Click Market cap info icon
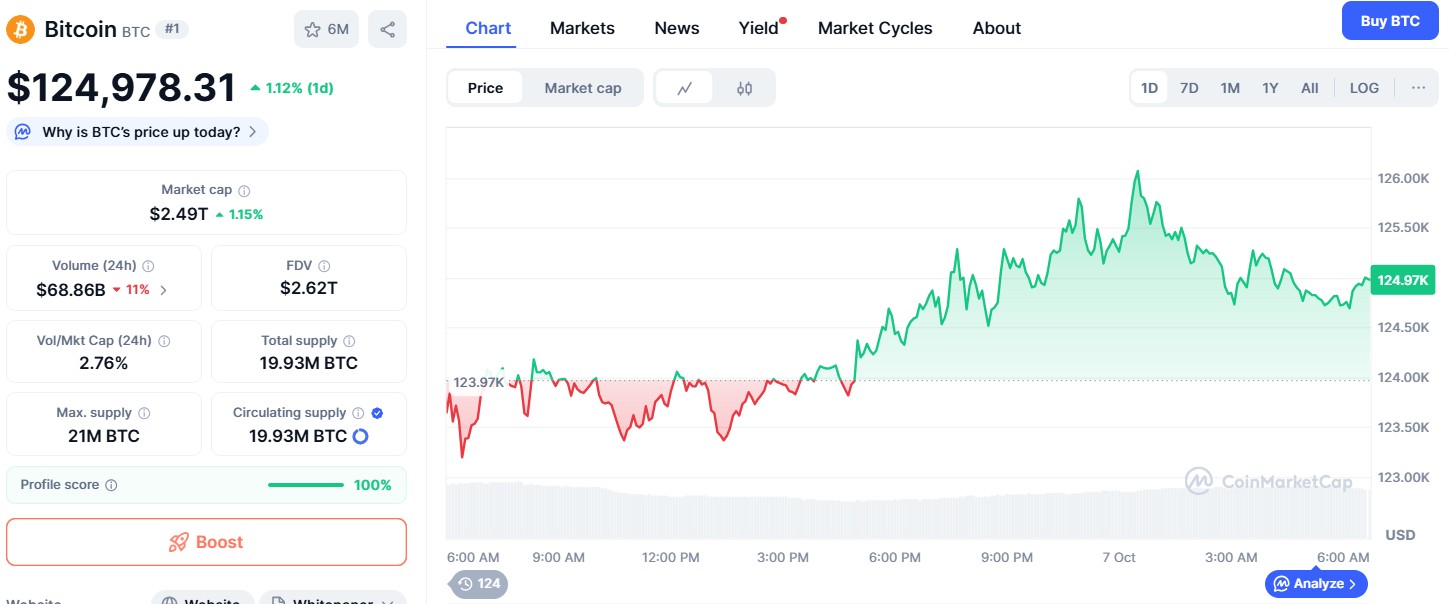1449x604 pixels. point(244,190)
